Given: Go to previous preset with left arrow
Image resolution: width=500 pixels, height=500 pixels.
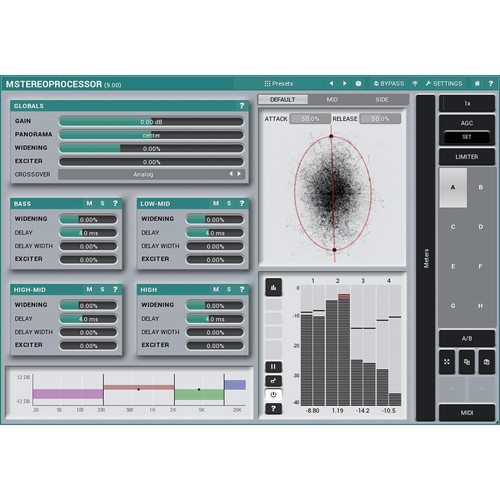Looking at the screenshot, I should 331,83.
